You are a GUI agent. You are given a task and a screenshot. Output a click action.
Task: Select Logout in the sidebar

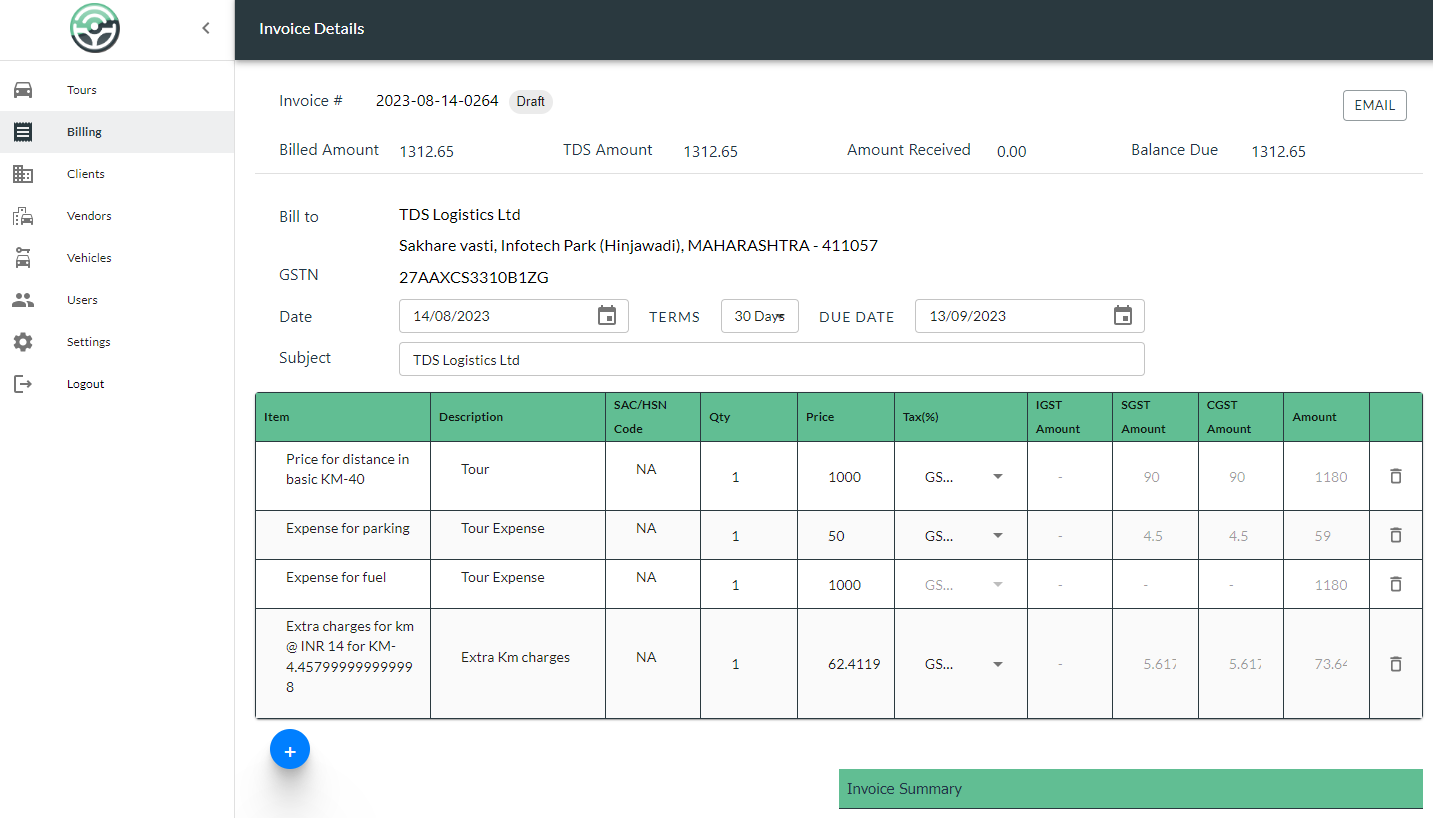(117, 384)
